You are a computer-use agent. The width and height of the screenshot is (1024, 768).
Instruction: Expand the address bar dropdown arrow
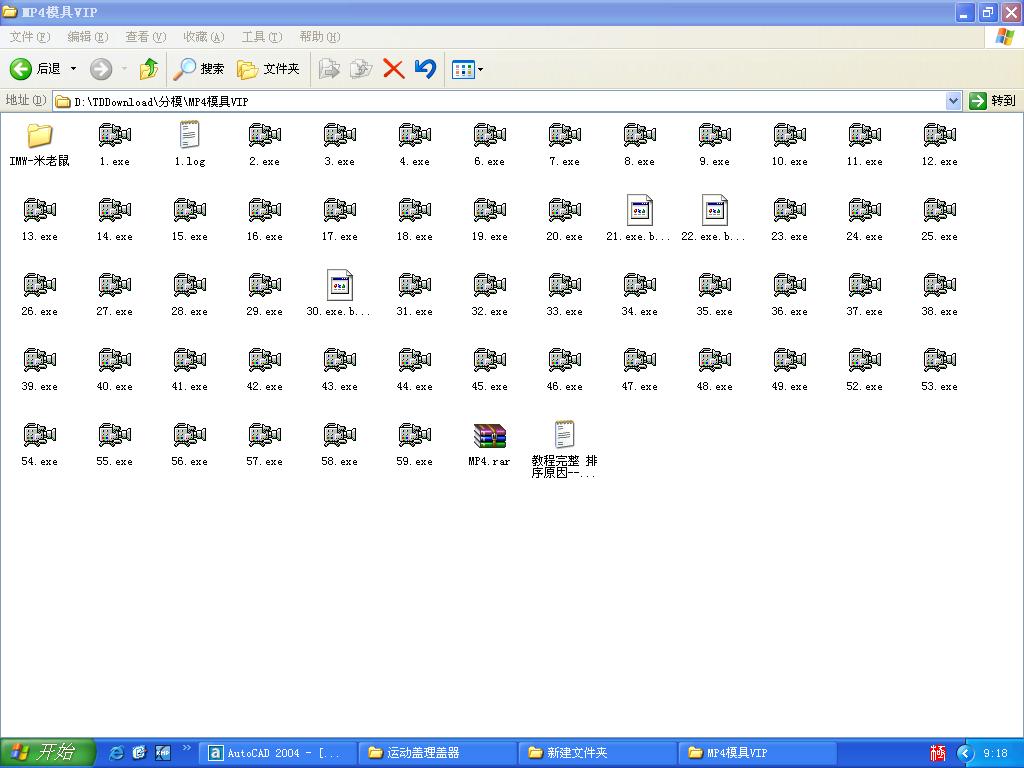(953, 101)
